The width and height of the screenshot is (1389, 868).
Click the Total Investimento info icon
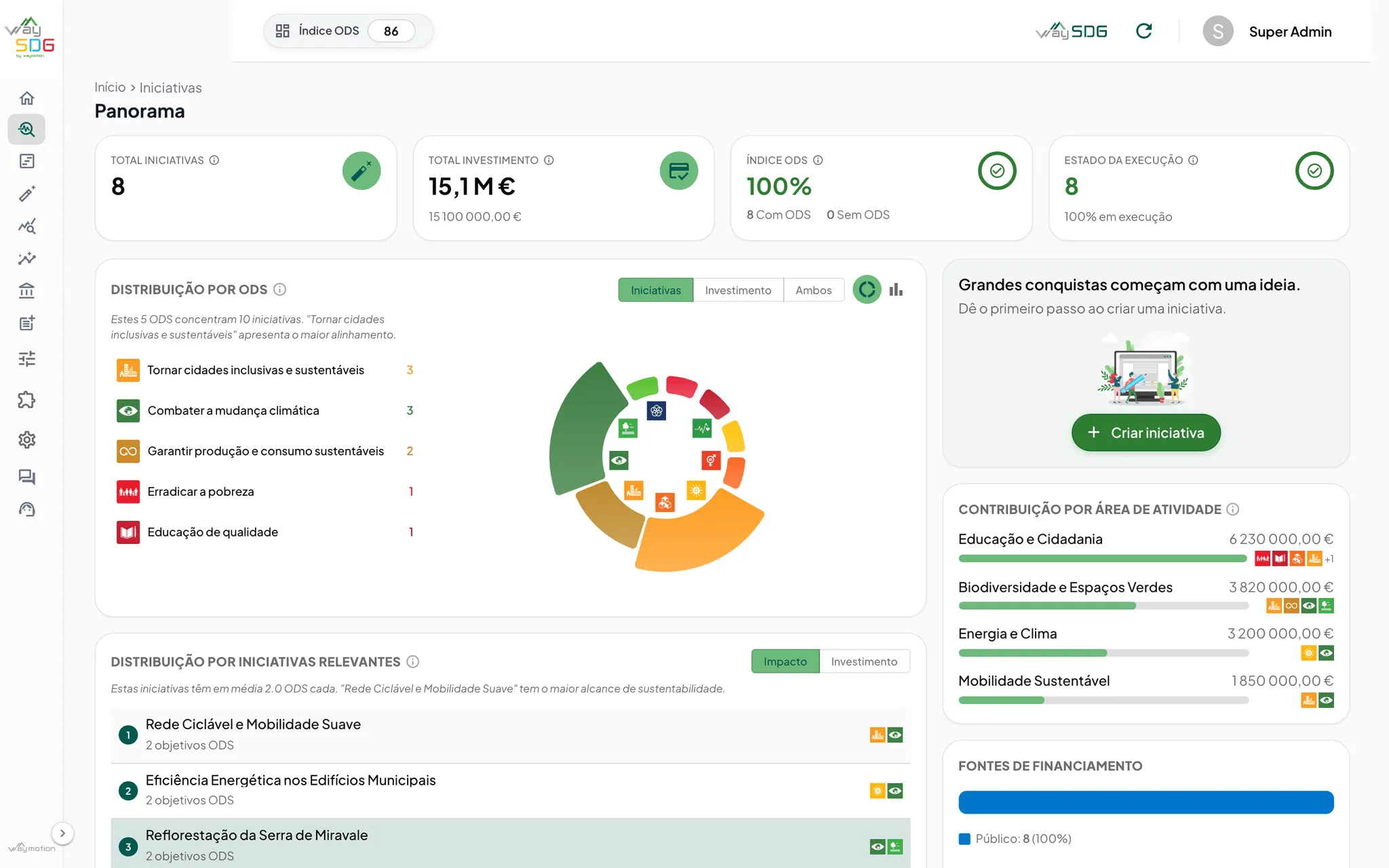click(x=549, y=160)
